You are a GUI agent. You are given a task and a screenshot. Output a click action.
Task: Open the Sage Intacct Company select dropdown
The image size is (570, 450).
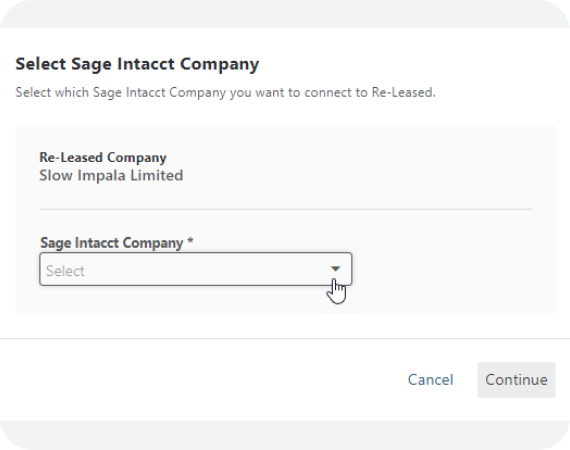tap(196, 269)
